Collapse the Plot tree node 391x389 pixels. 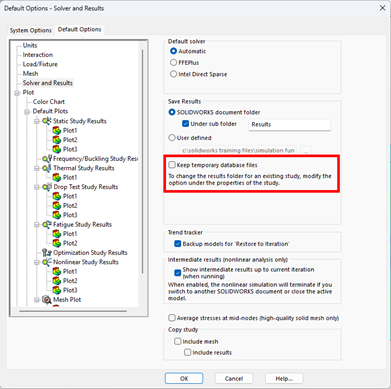(x=17, y=93)
